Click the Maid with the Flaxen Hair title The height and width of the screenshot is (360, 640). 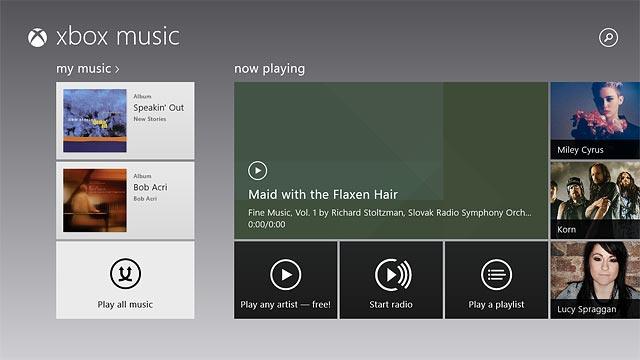tap(323, 194)
